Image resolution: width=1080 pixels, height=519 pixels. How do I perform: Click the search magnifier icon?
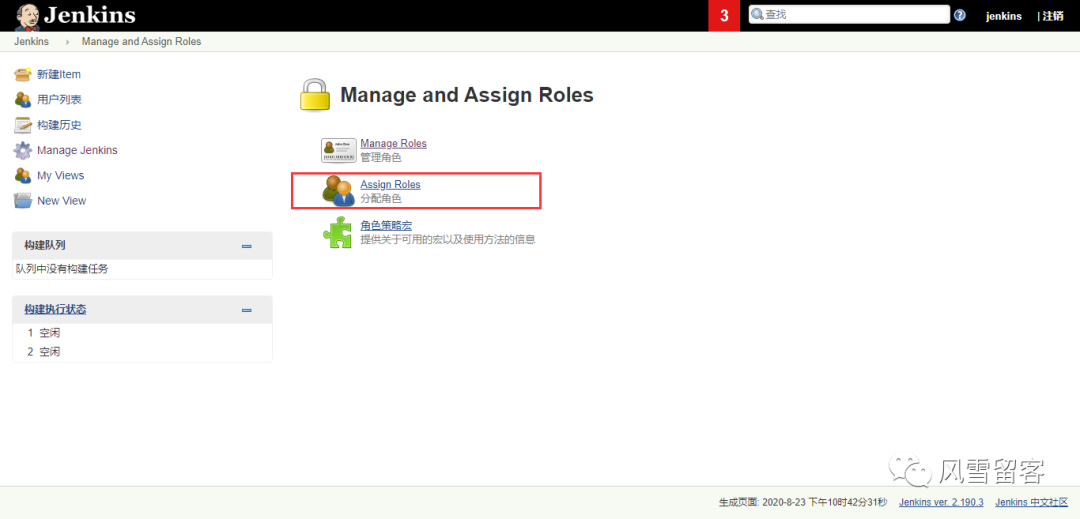[758, 14]
